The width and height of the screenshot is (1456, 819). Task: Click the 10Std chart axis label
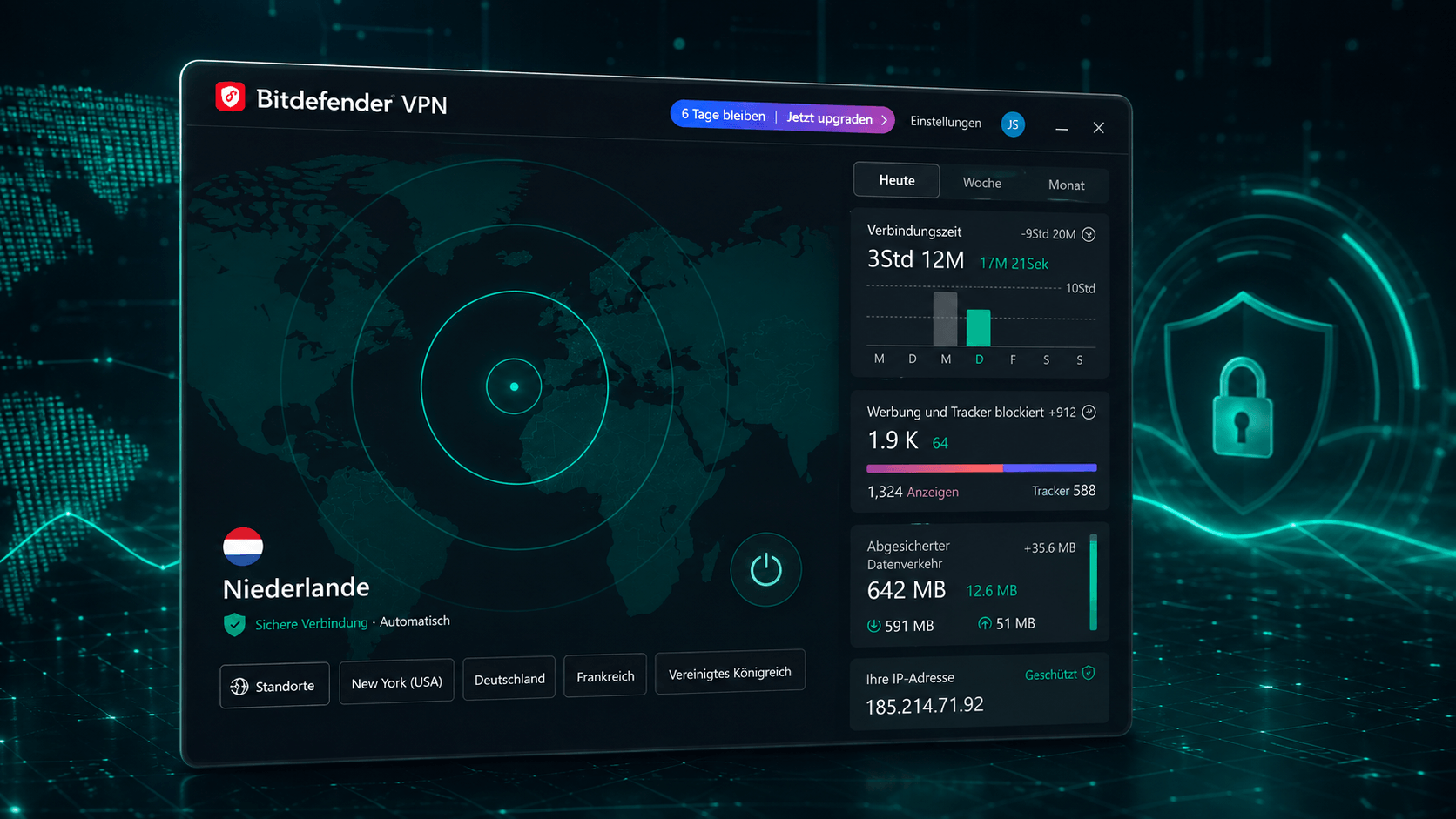point(1081,288)
